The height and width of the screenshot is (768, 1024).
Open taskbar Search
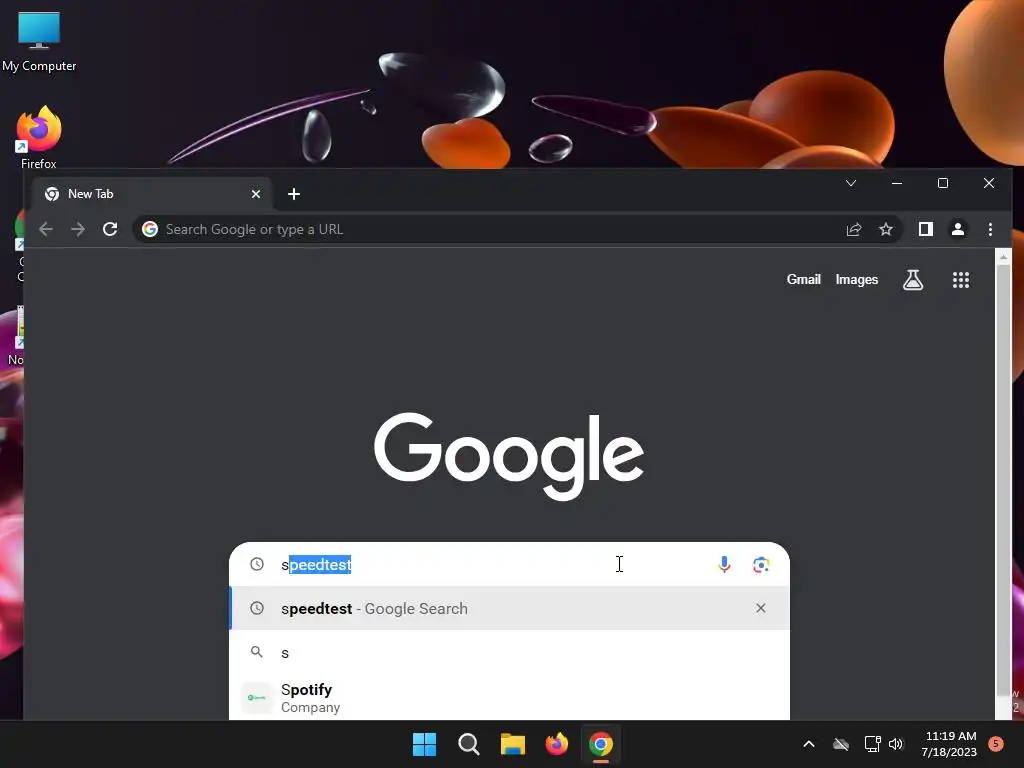[469, 744]
